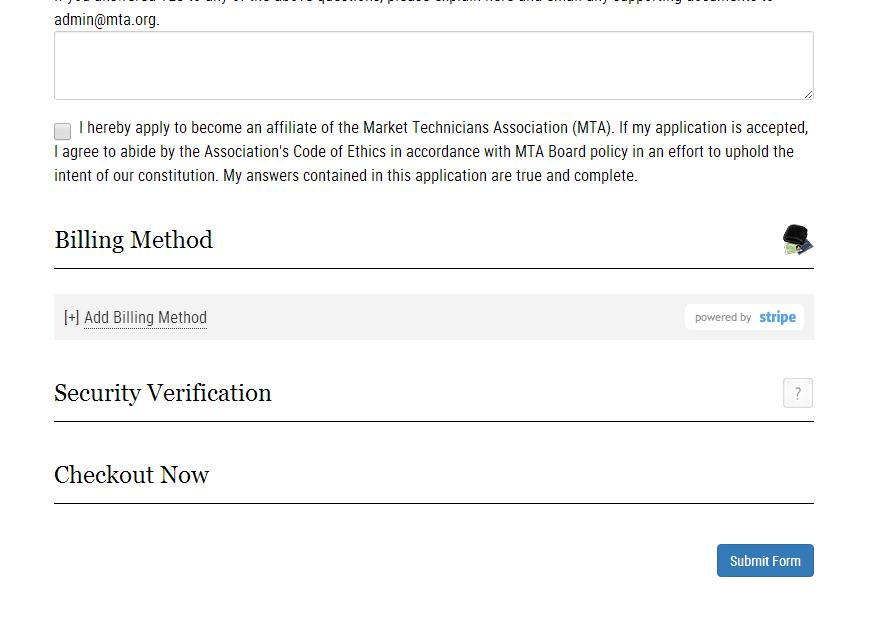Click the empty gray billing method bar
The width and height of the screenshot is (872, 635).
click(x=440, y=317)
